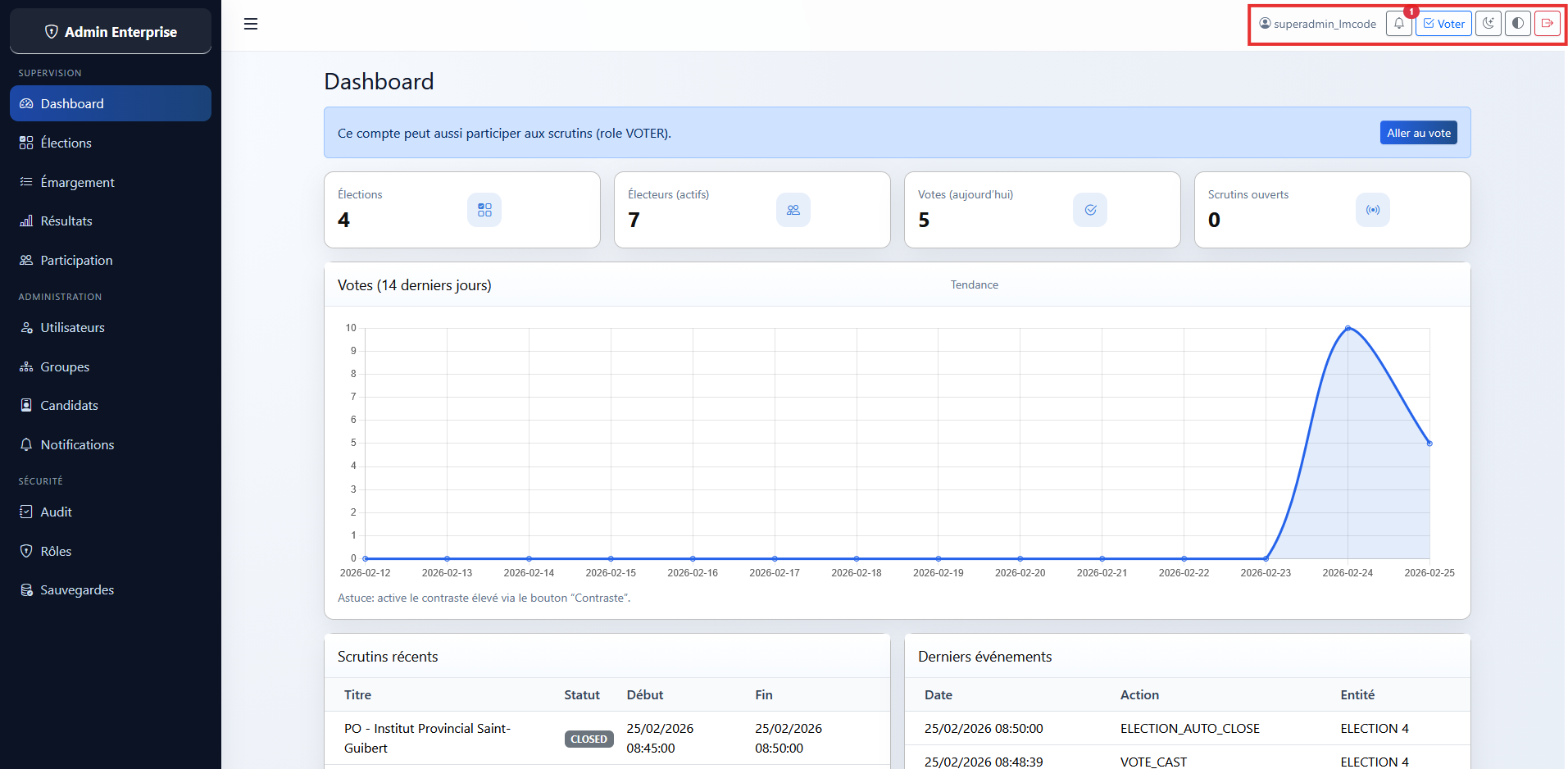Viewport: 1568px width, 769px height.
Task: Click the red logout icon
Action: pos(1547,24)
